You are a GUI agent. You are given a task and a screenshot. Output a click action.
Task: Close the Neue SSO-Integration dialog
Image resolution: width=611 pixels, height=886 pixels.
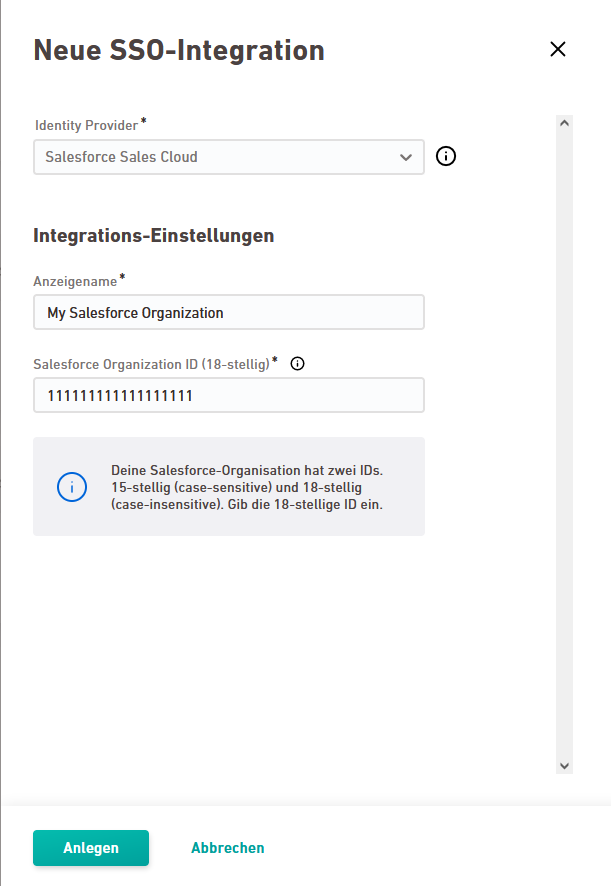[558, 49]
